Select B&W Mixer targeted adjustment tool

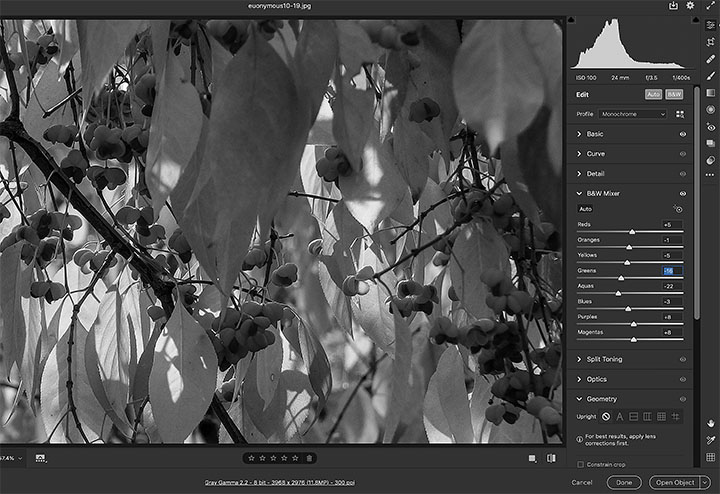[x=678, y=209]
